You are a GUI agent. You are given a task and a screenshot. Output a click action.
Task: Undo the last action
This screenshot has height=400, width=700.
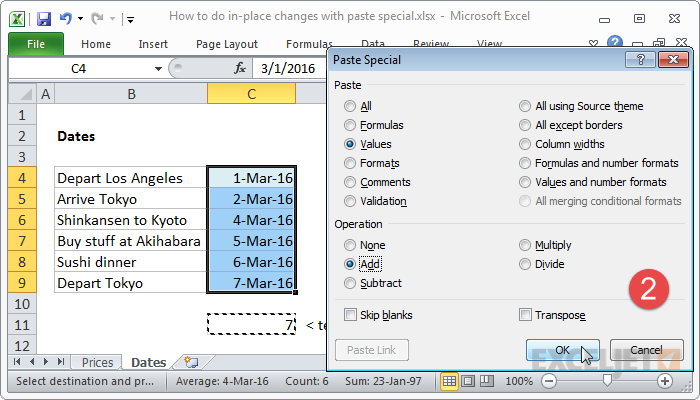(66, 18)
